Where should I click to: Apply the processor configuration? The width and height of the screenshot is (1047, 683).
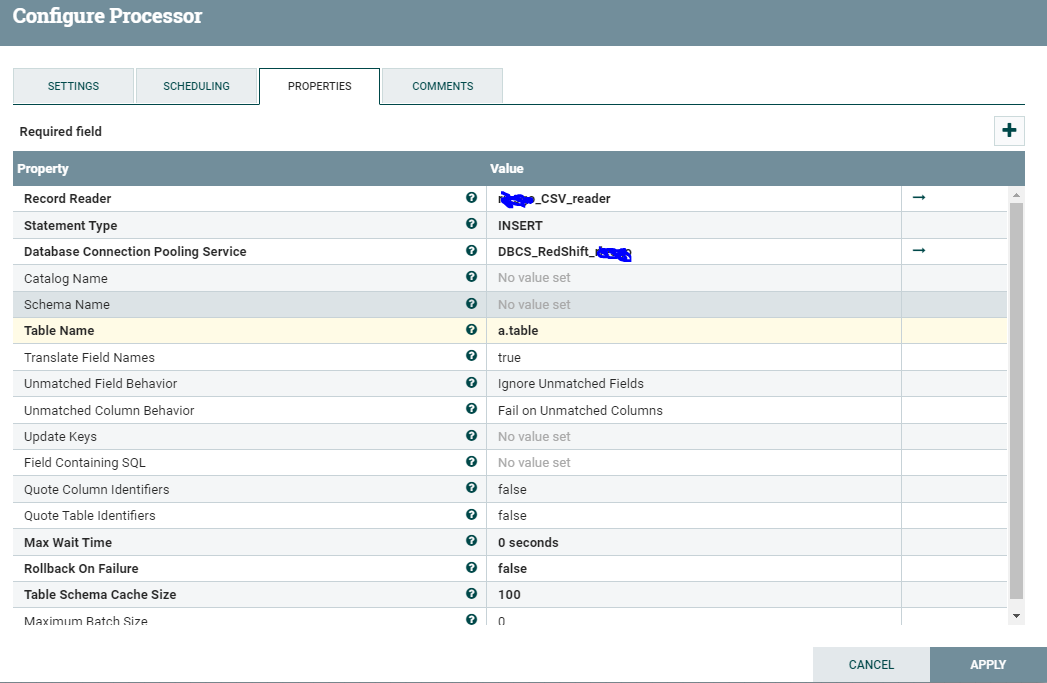987,664
